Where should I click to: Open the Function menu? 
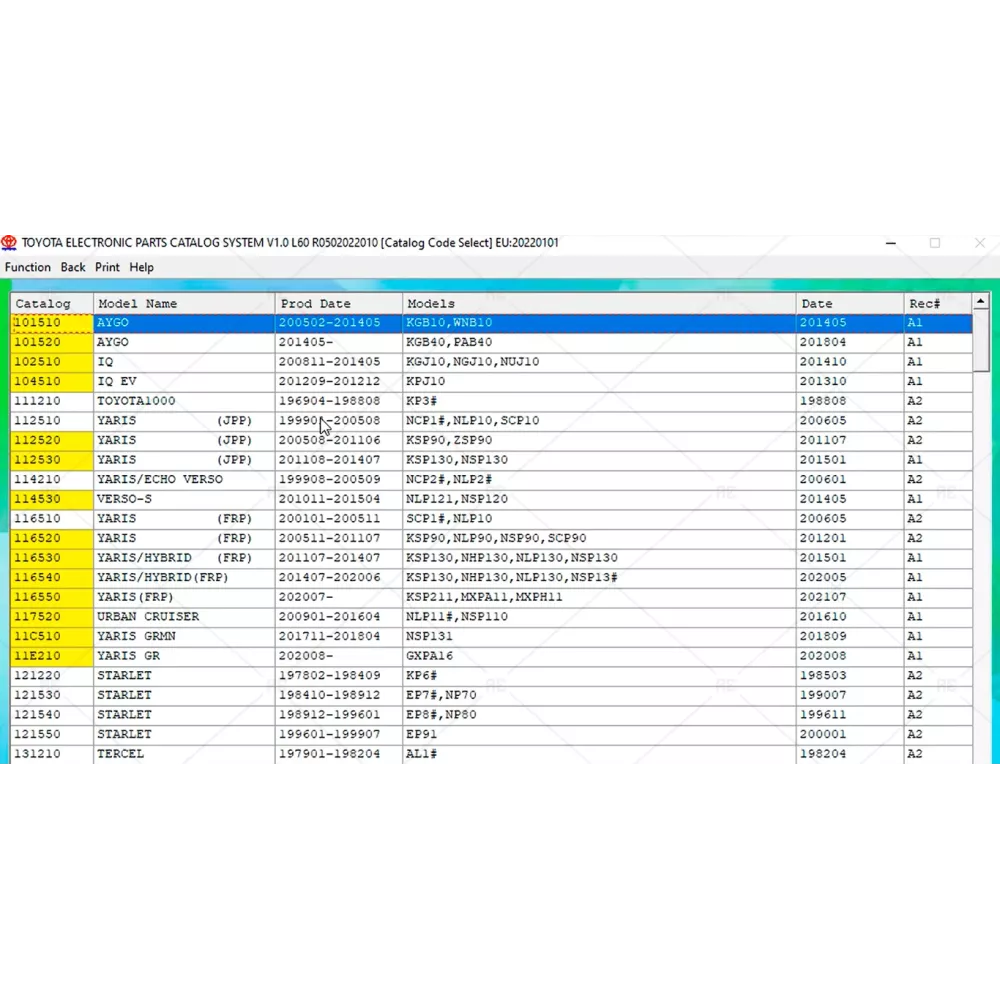[x=27, y=267]
